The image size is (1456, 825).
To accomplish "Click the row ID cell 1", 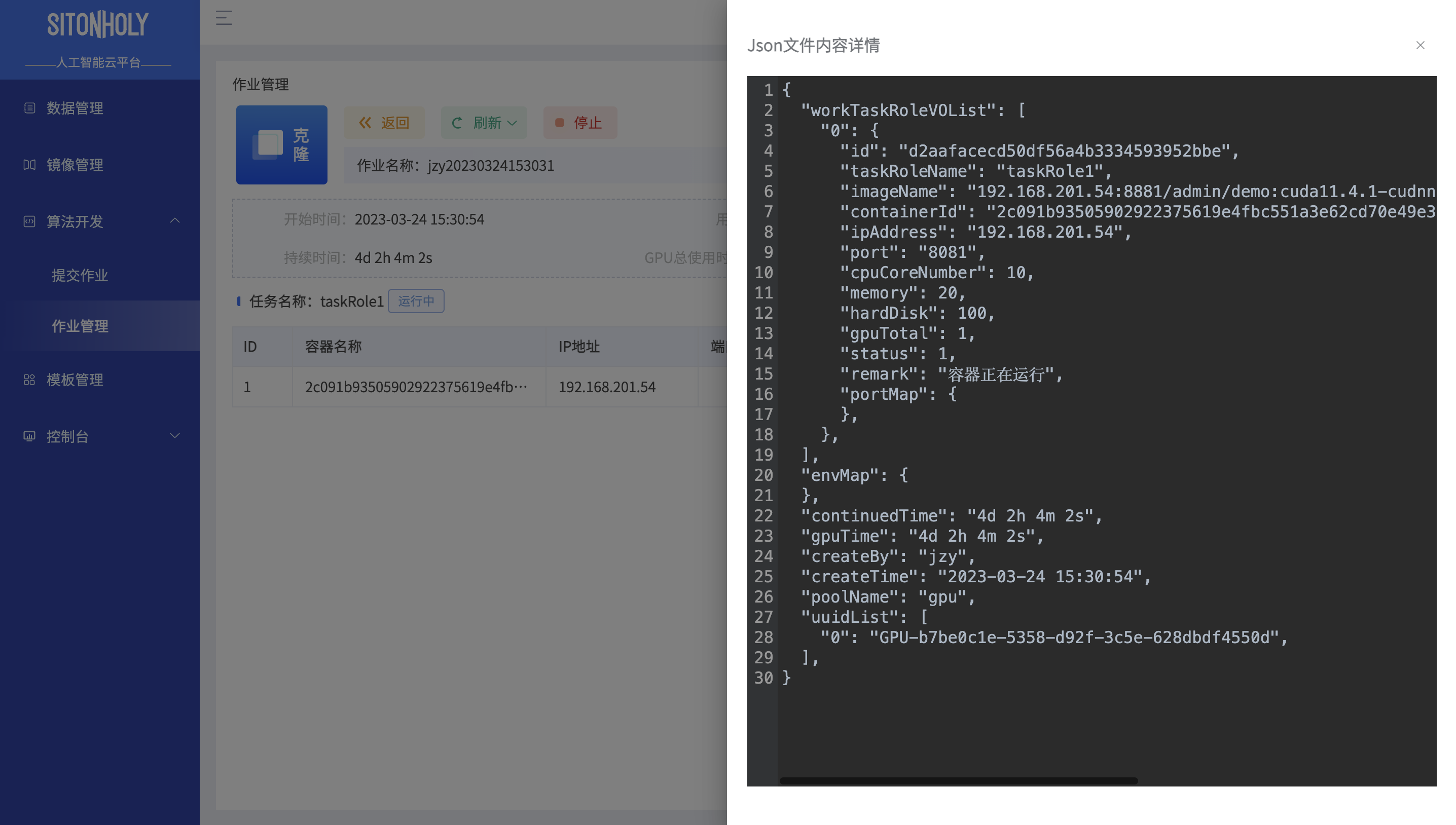I will [x=247, y=387].
